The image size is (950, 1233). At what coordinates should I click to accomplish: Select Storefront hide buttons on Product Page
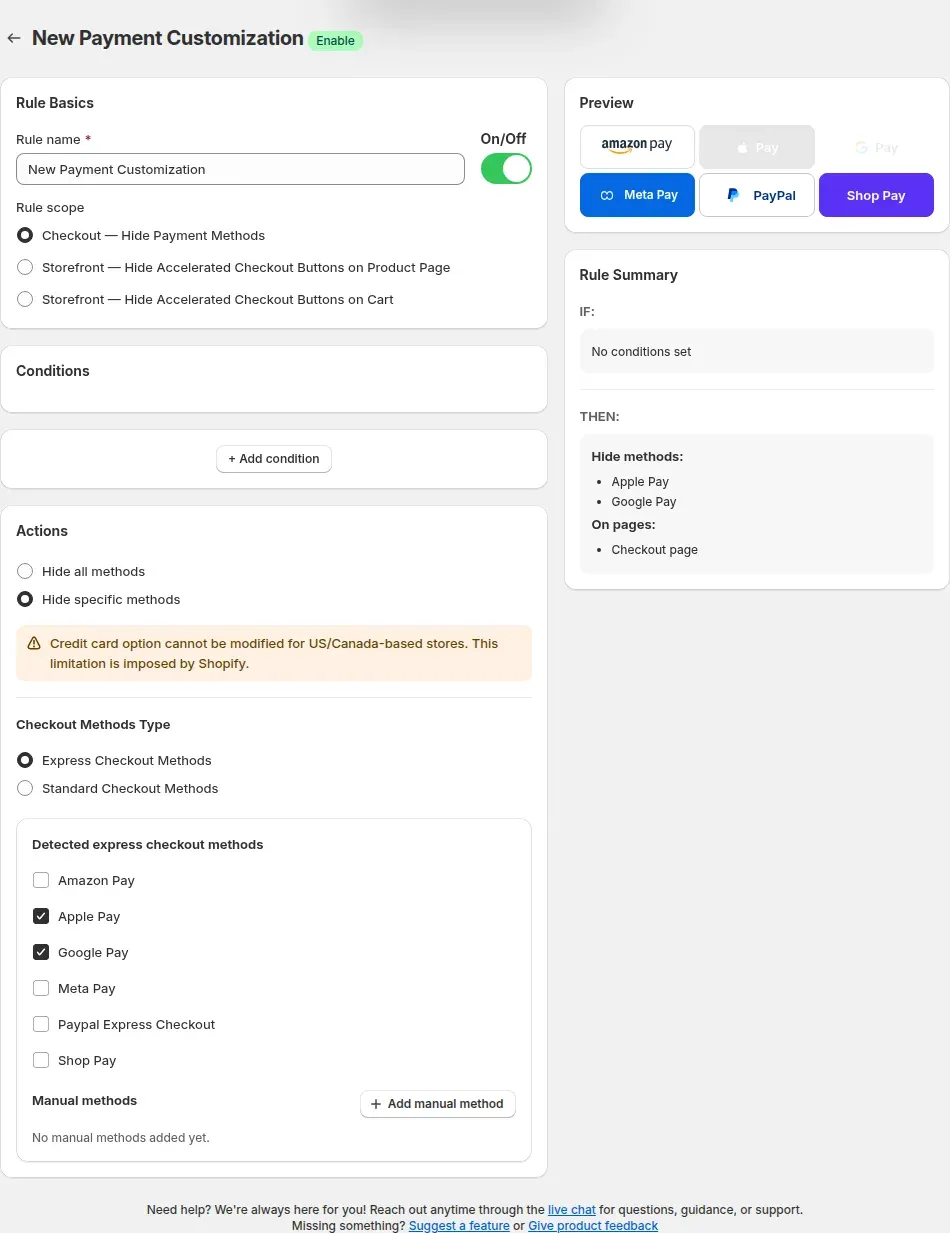pos(25,268)
